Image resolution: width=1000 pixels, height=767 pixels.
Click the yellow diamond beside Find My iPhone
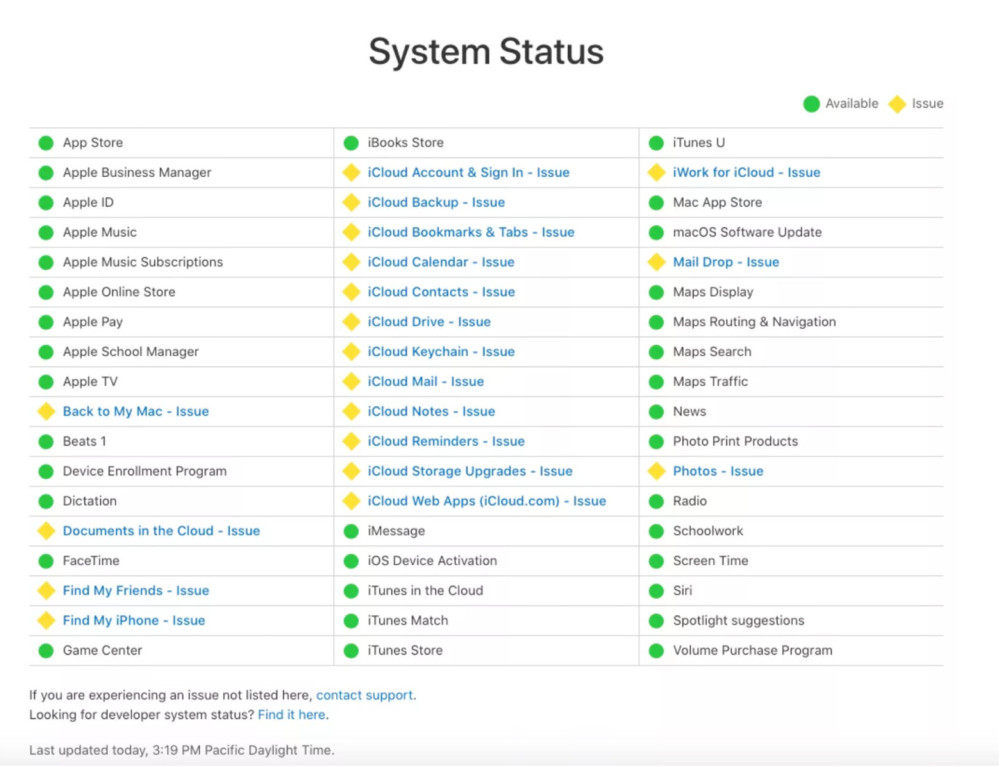(x=46, y=620)
